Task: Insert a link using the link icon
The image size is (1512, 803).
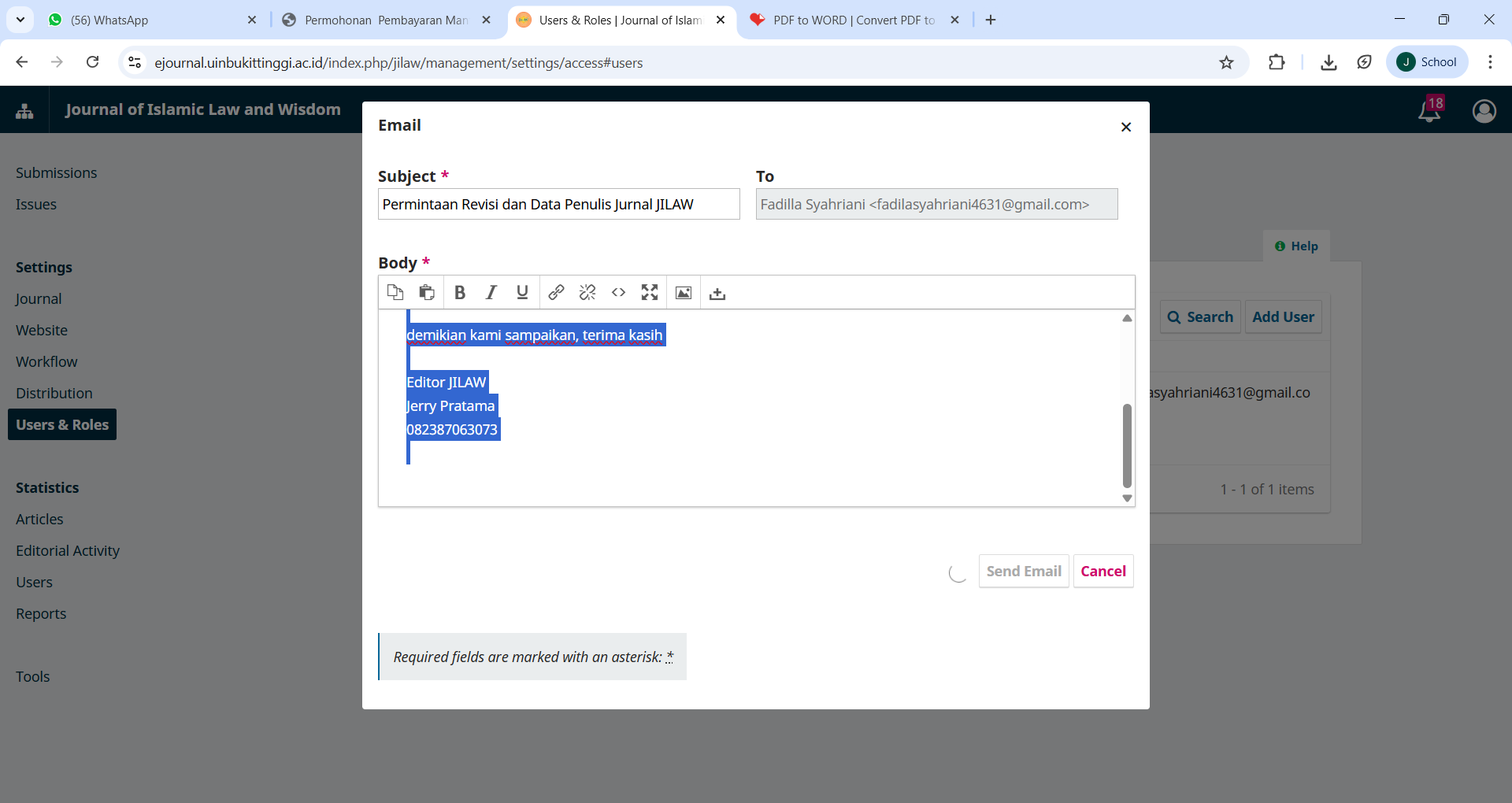Action: pyautogui.click(x=556, y=293)
